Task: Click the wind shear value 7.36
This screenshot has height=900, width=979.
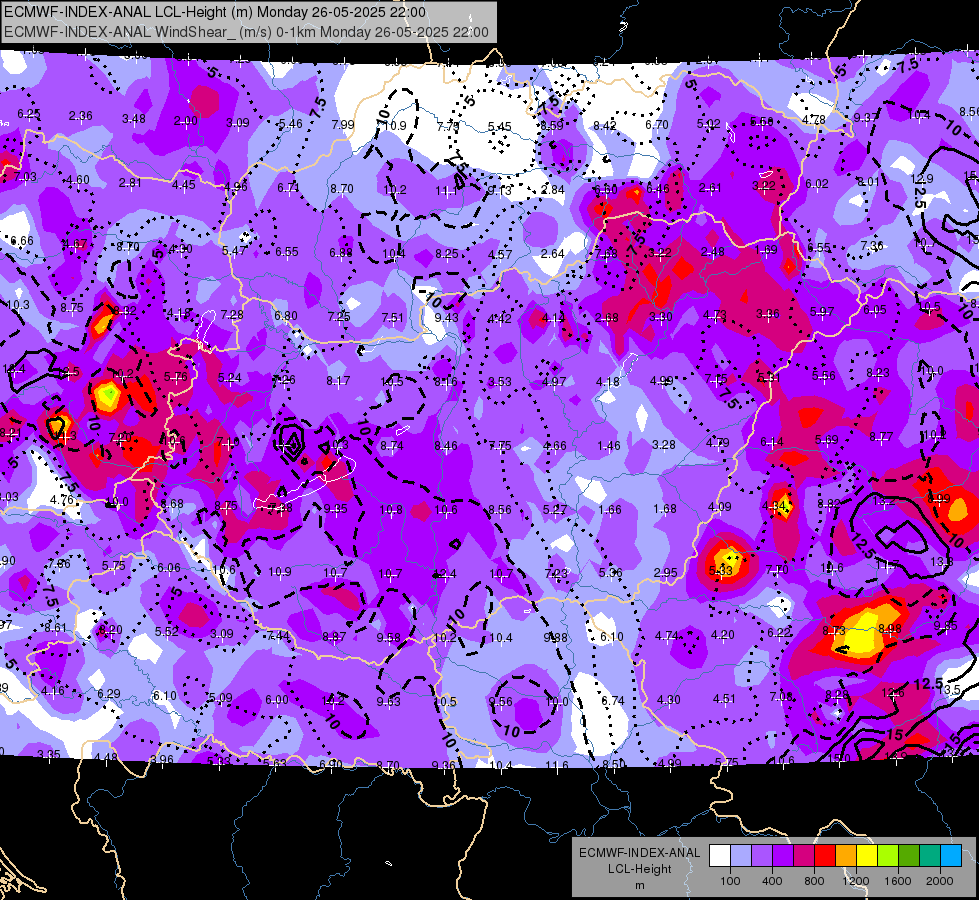Action: tap(872, 245)
